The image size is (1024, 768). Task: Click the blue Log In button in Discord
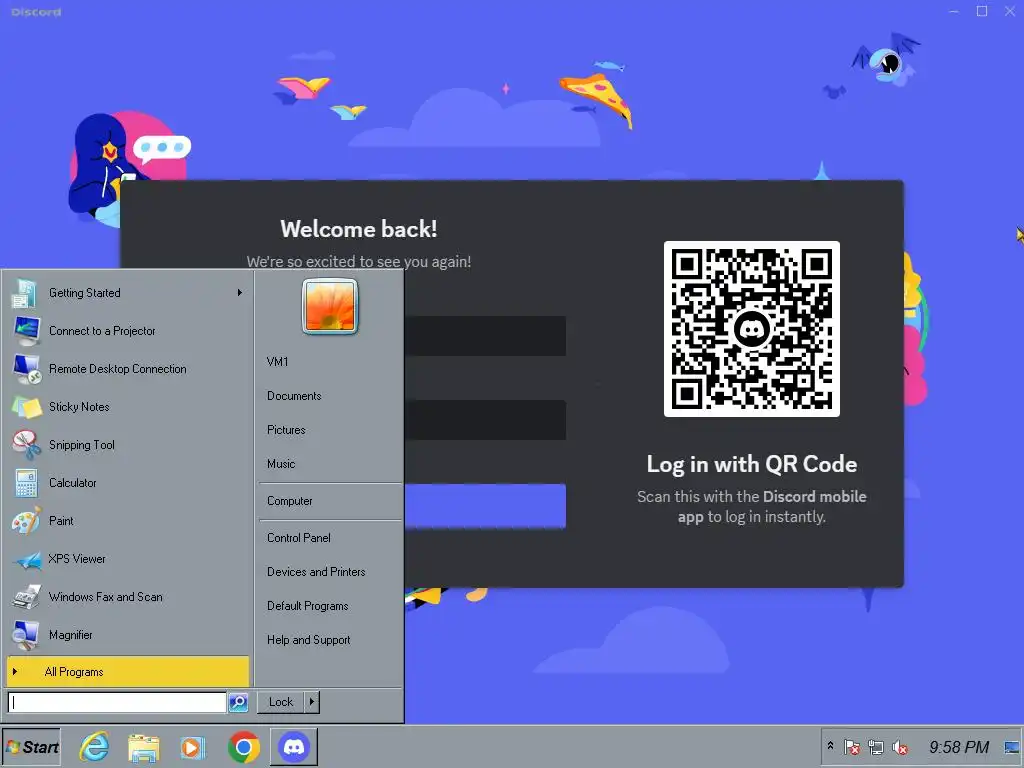coord(485,505)
